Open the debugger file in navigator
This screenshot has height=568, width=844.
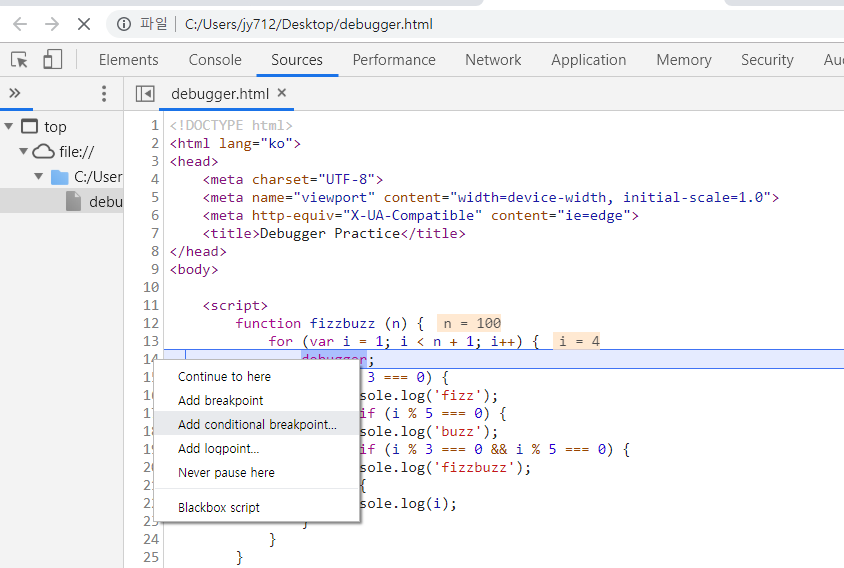pos(61,201)
